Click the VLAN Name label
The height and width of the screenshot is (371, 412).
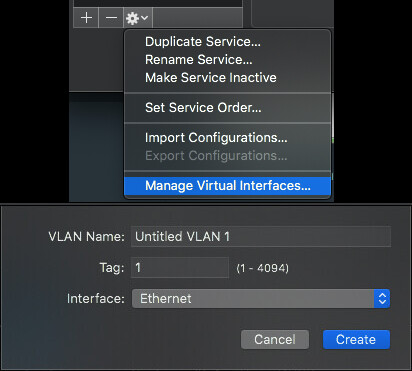(x=86, y=237)
